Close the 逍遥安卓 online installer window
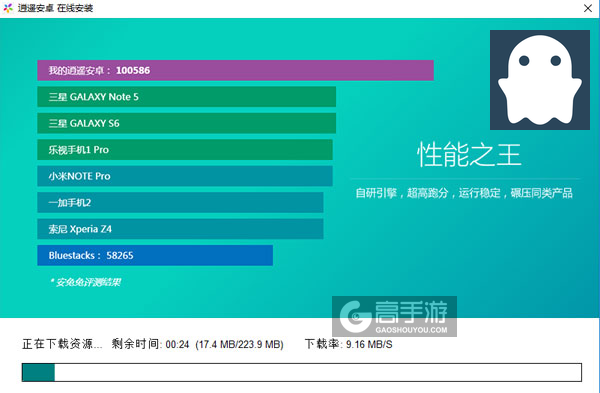This screenshot has height=393, width=600. click(x=588, y=8)
